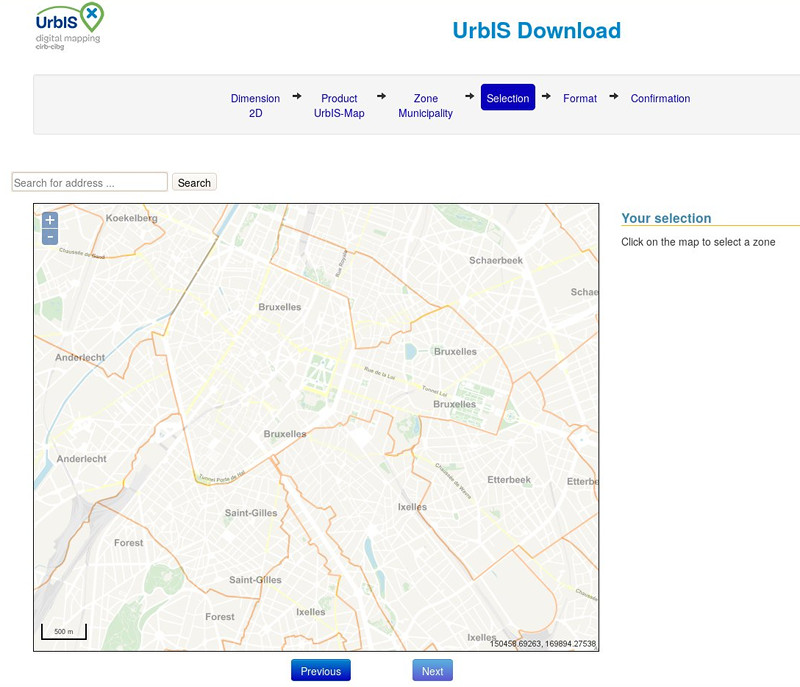Image resolution: width=800 pixels, height=687 pixels.
Task: Click the Your selection heading
Action: click(x=666, y=218)
